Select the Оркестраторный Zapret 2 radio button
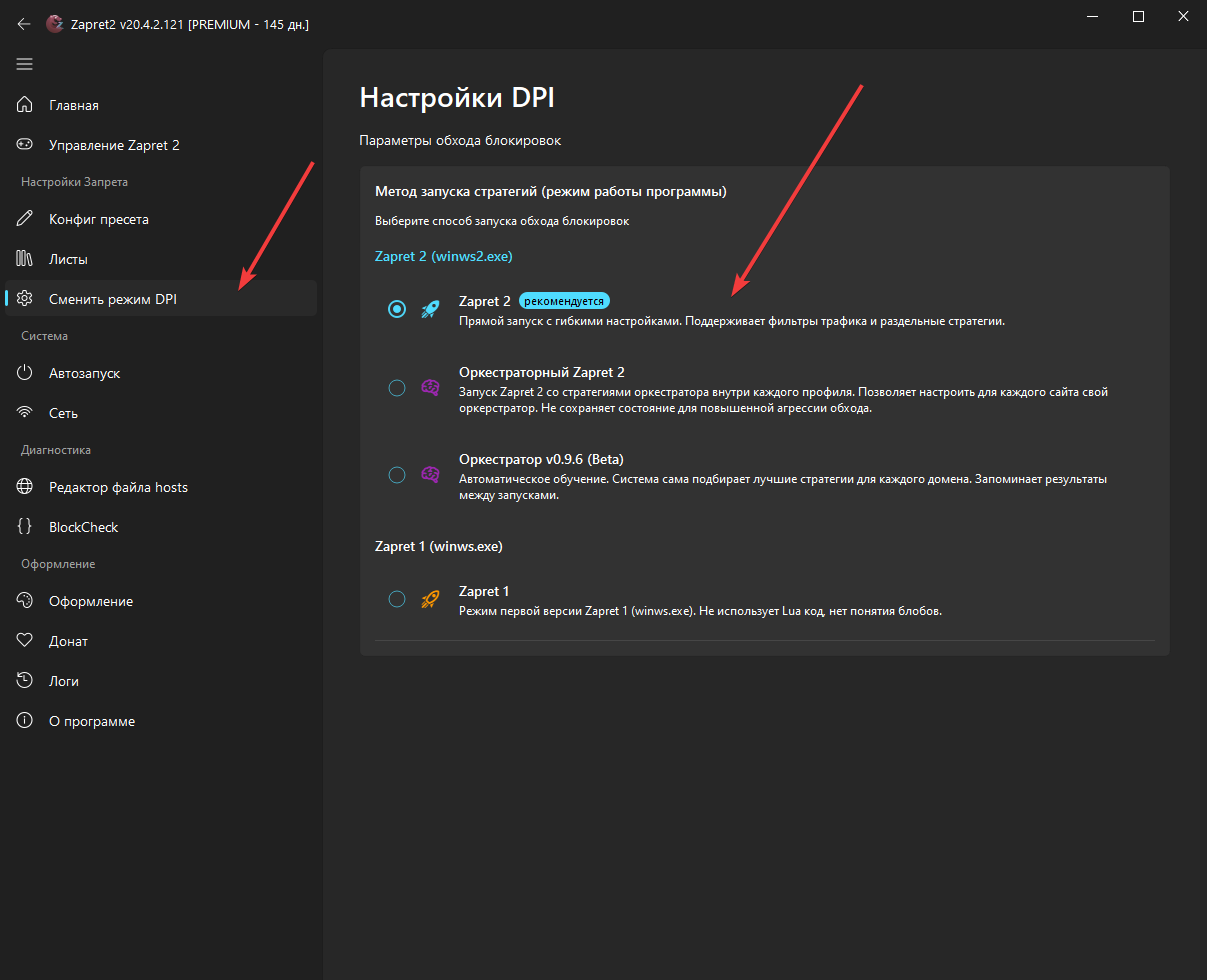1207x980 pixels. (x=397, y=388)
